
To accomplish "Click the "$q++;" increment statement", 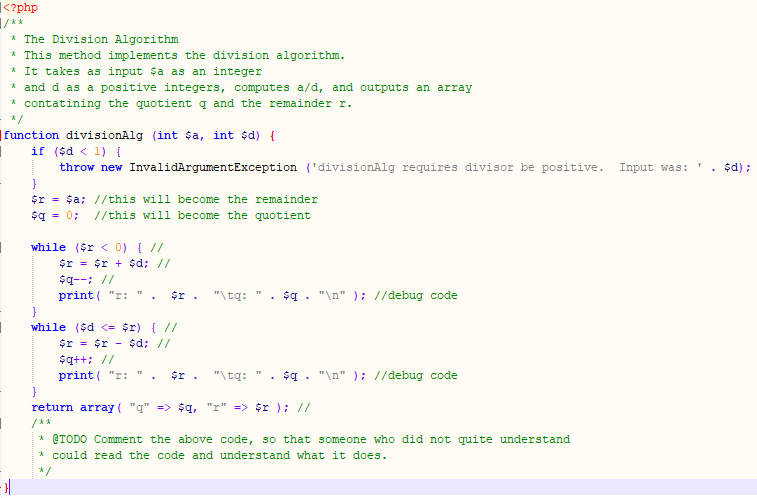I will (76, 359).
